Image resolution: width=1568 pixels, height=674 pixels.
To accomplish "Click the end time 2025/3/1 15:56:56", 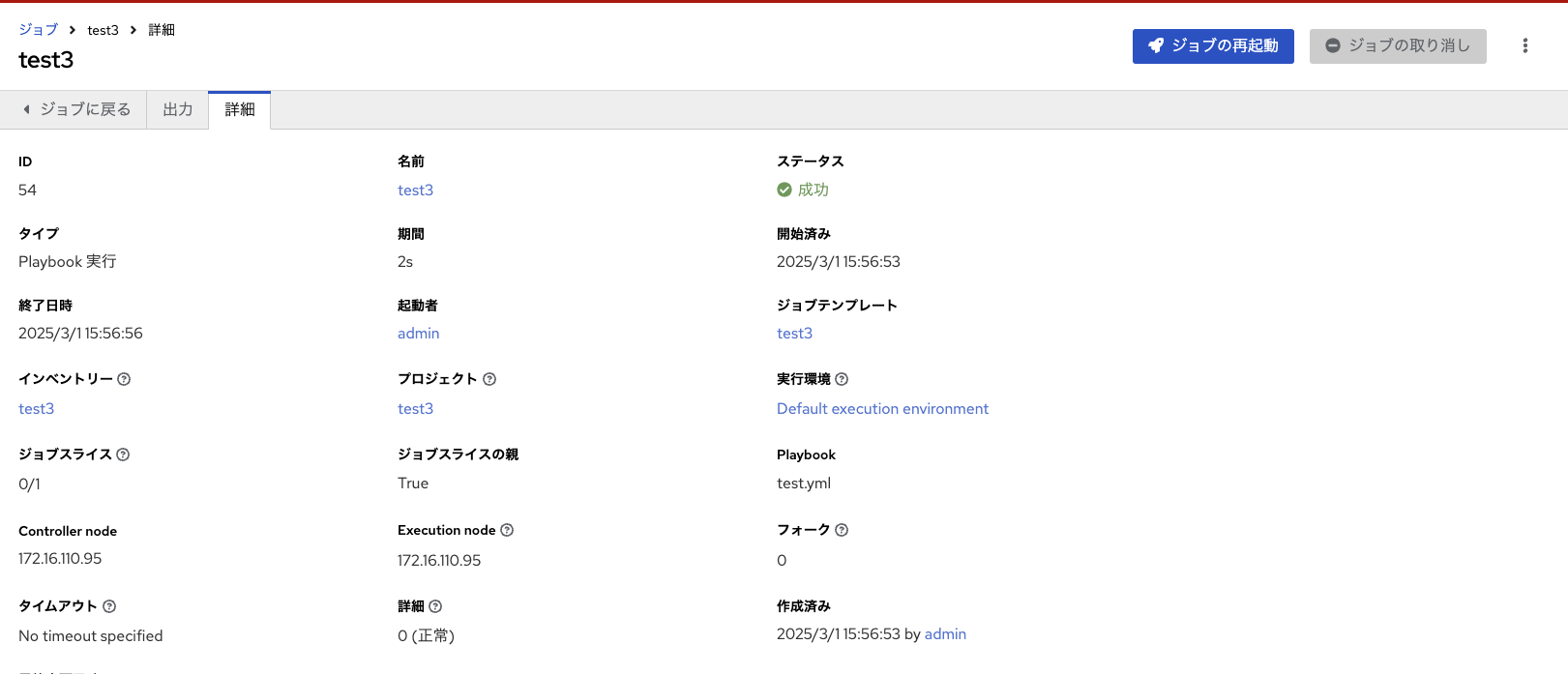I will click(80, 333).
